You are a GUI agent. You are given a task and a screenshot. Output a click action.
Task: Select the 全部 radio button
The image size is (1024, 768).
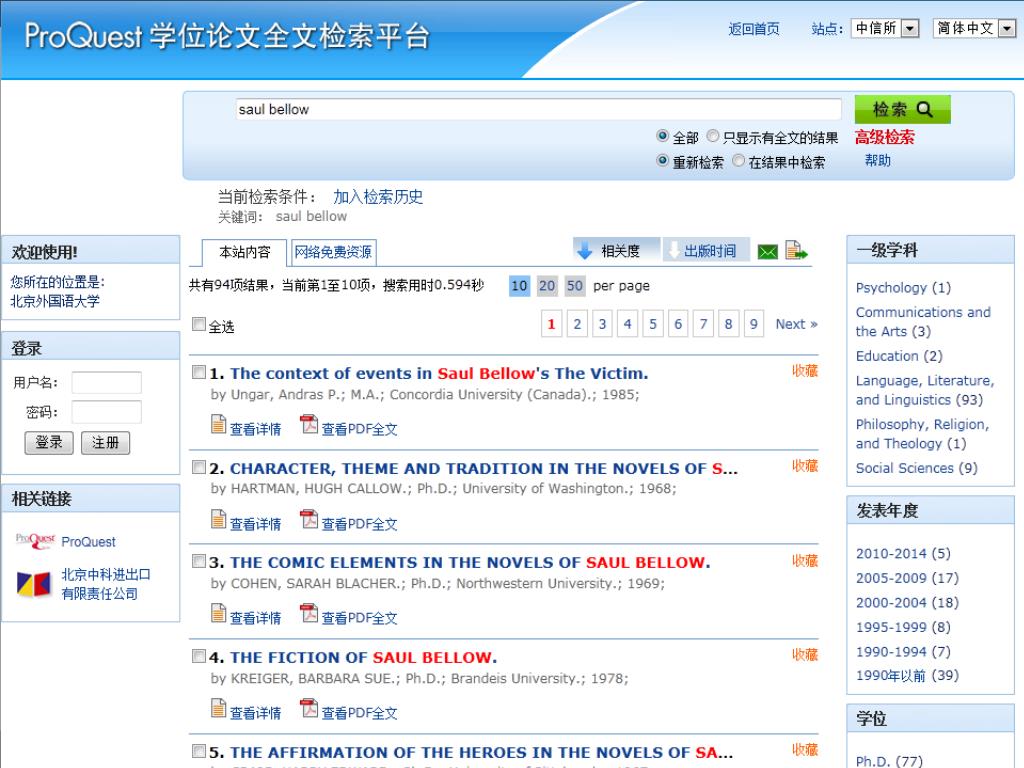coord(662,136)
